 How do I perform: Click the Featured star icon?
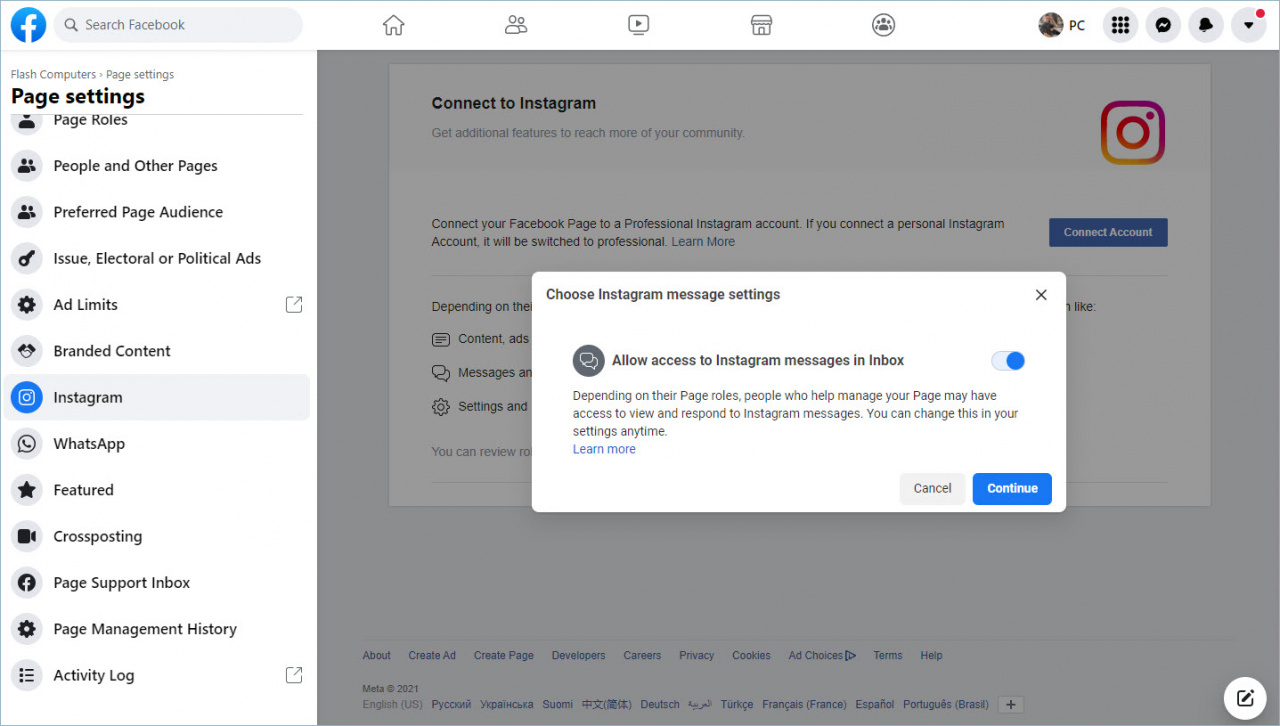click(27, 490)
